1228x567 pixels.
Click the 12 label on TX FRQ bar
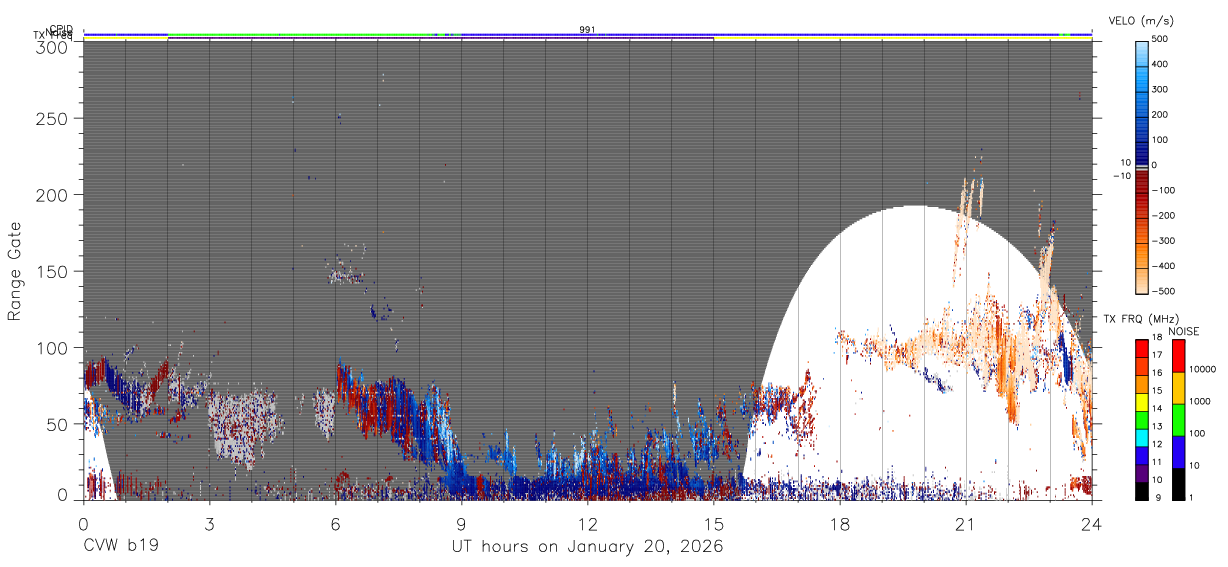(x=1157, y=444)
